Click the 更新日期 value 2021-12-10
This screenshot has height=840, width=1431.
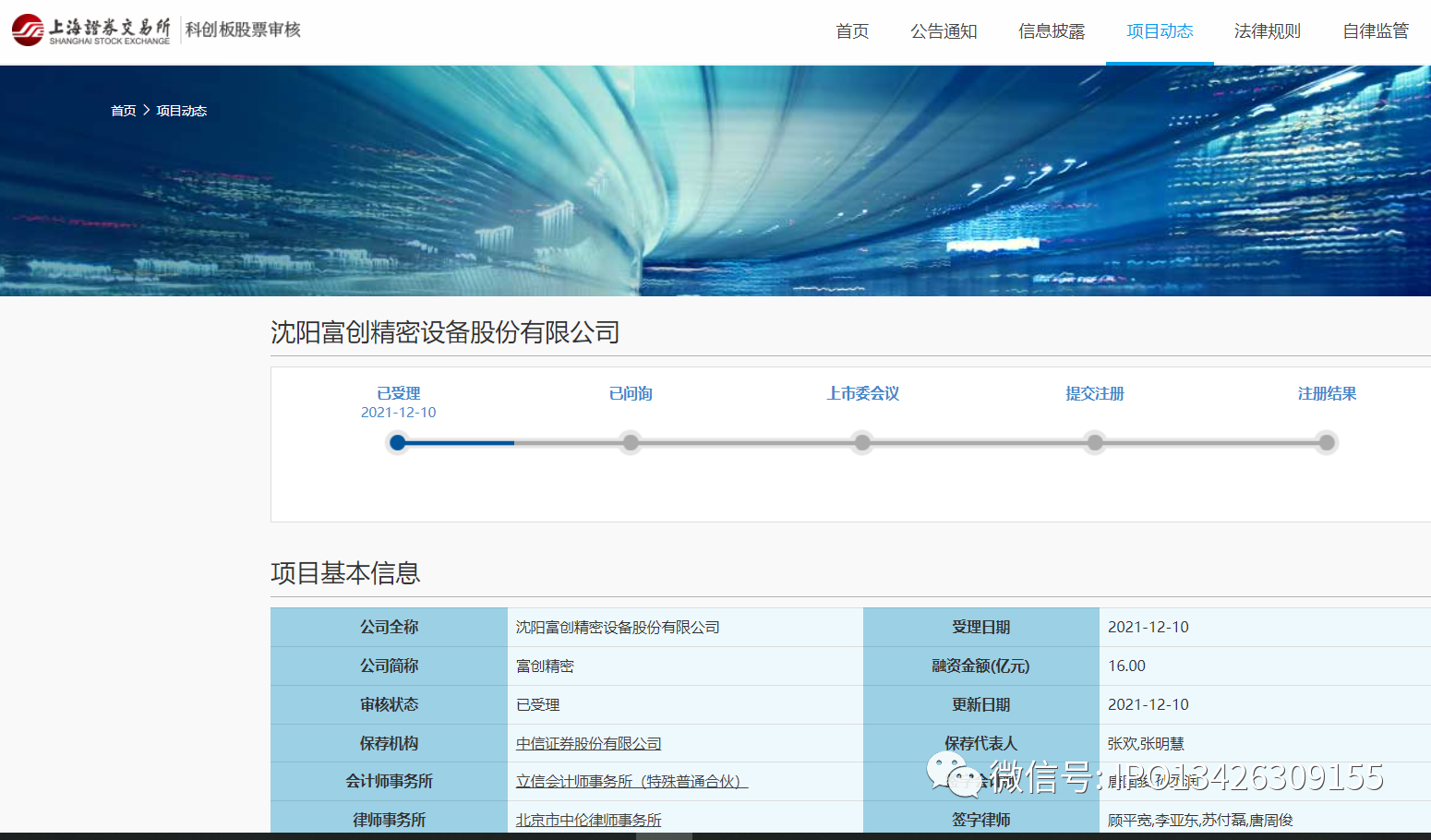point(1148,704)
